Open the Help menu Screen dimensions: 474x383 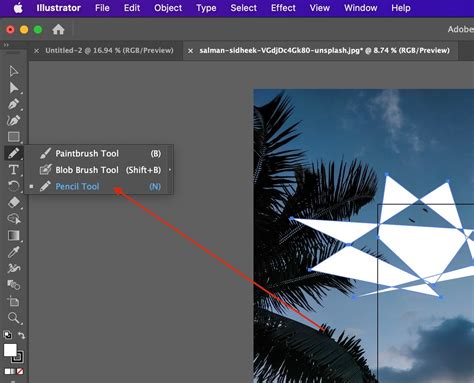click(401, 8)
